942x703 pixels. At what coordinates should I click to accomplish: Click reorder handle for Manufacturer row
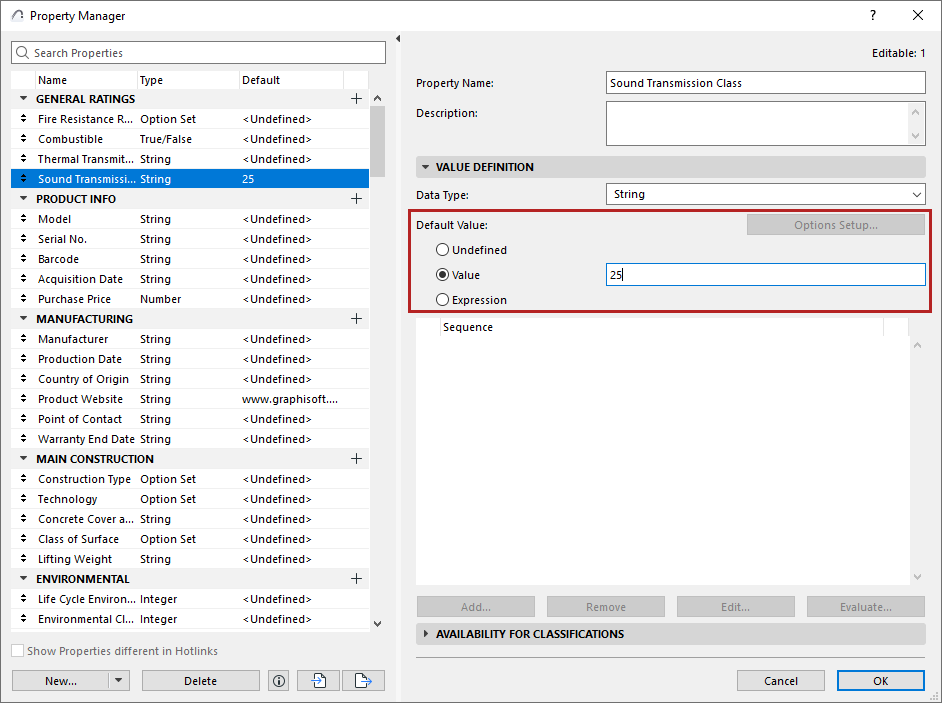coord(23,339)
